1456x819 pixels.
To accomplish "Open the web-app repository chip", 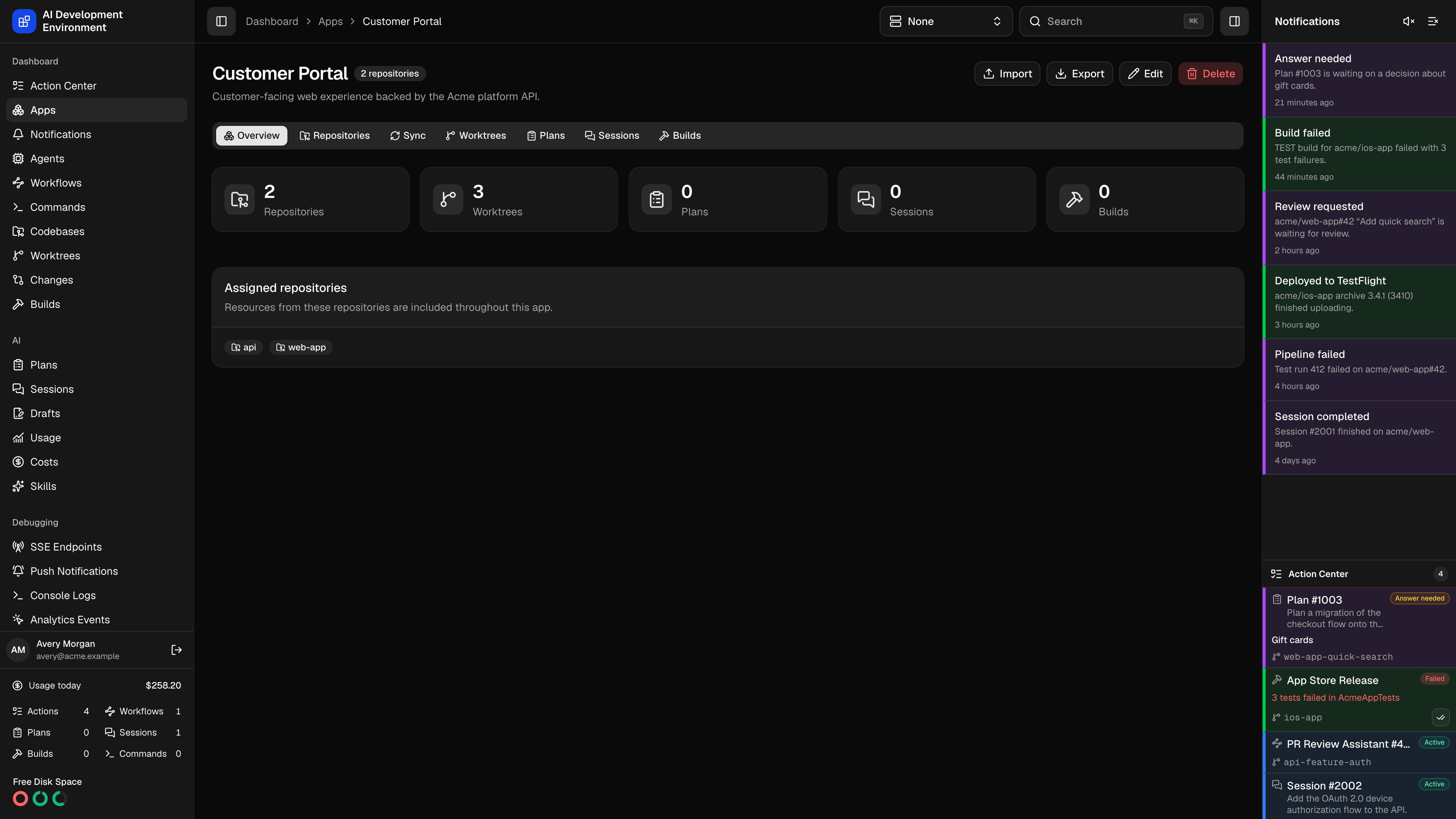I will click(x=301, y=347).
